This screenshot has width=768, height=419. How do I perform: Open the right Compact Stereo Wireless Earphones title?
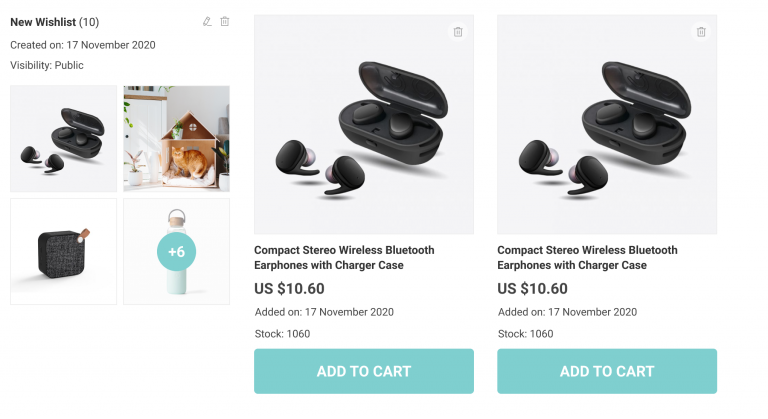point(587,257)
